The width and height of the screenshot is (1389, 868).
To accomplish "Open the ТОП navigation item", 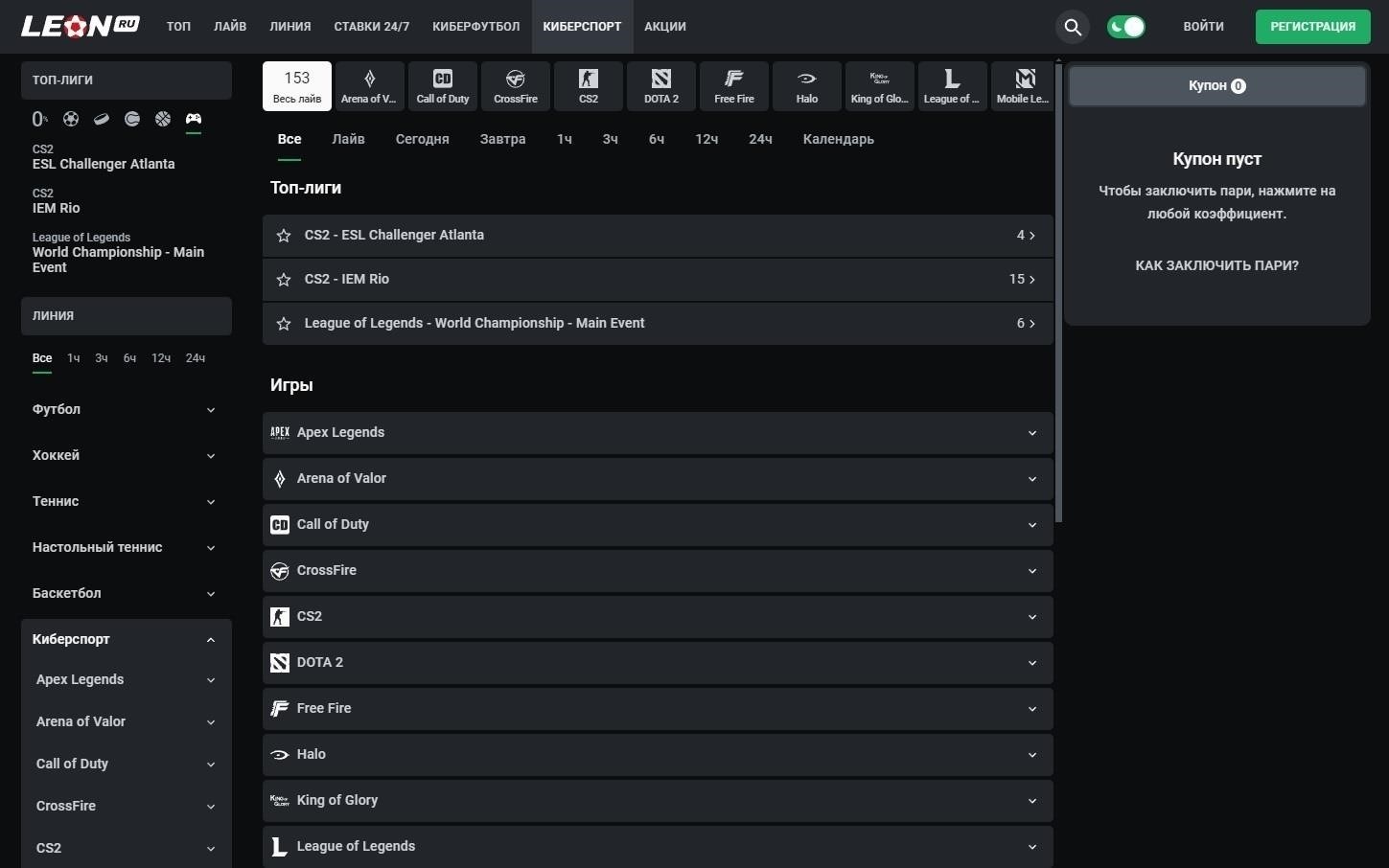I will pyautogui.click(x=178, y=27).
